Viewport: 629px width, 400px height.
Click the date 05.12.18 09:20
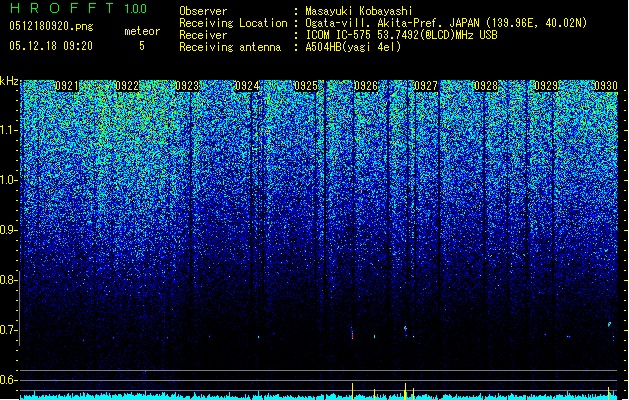(51, 46)
